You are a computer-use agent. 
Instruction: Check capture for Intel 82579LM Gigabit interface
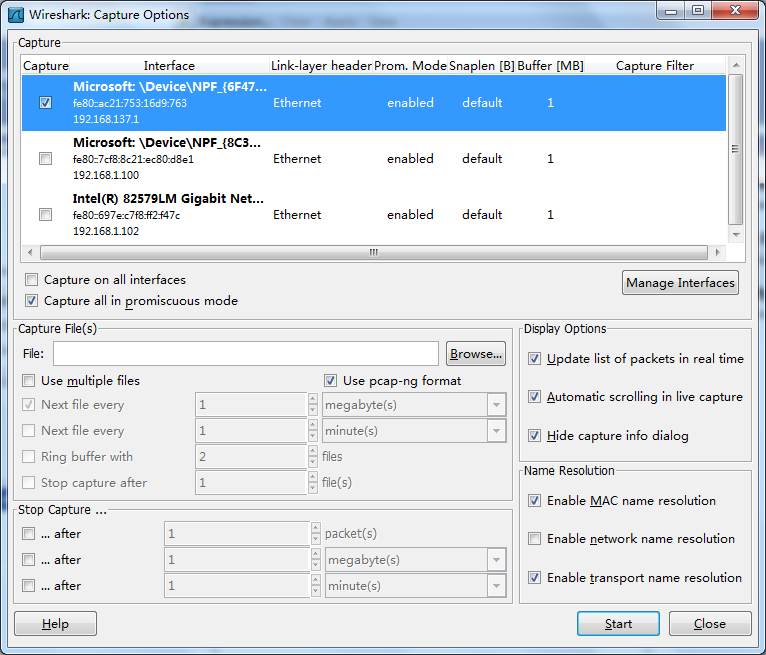point(45,214)
